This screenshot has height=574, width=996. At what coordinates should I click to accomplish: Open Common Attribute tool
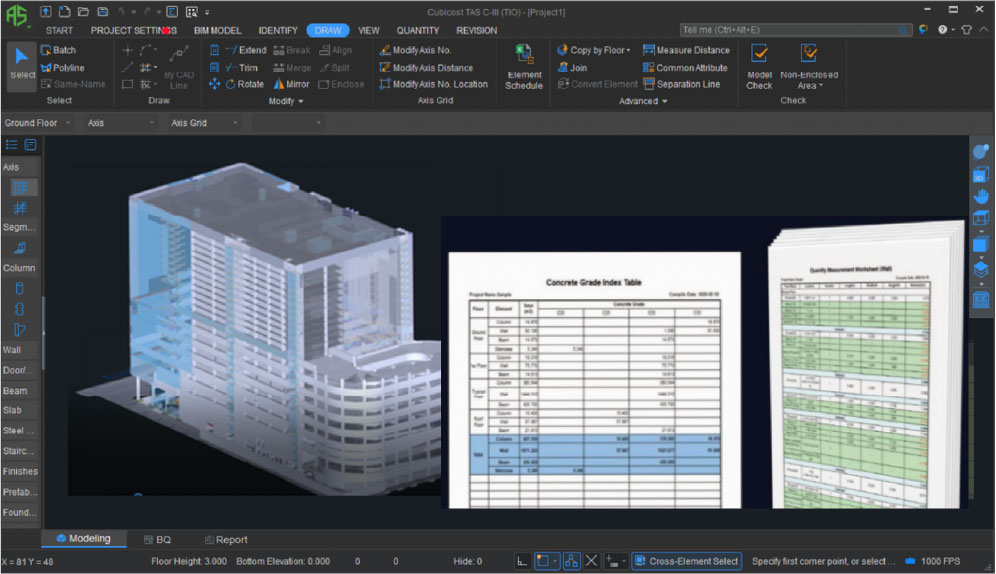(x=685, y=68)
